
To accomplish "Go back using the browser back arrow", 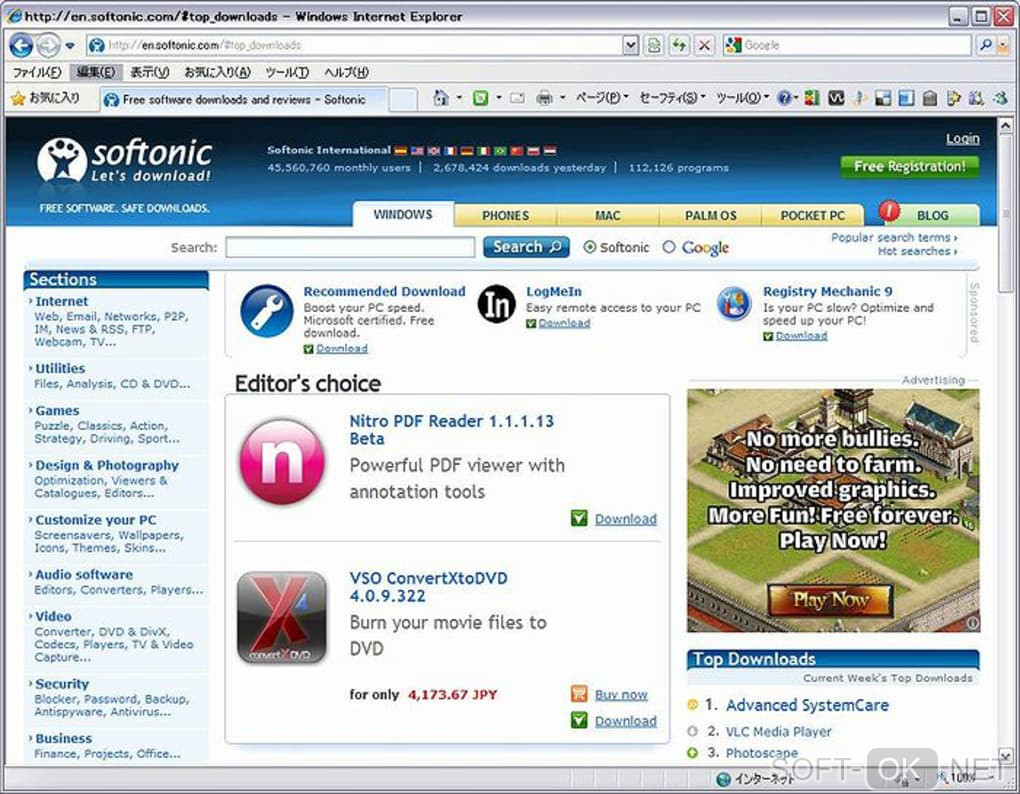I will (21, 45).
